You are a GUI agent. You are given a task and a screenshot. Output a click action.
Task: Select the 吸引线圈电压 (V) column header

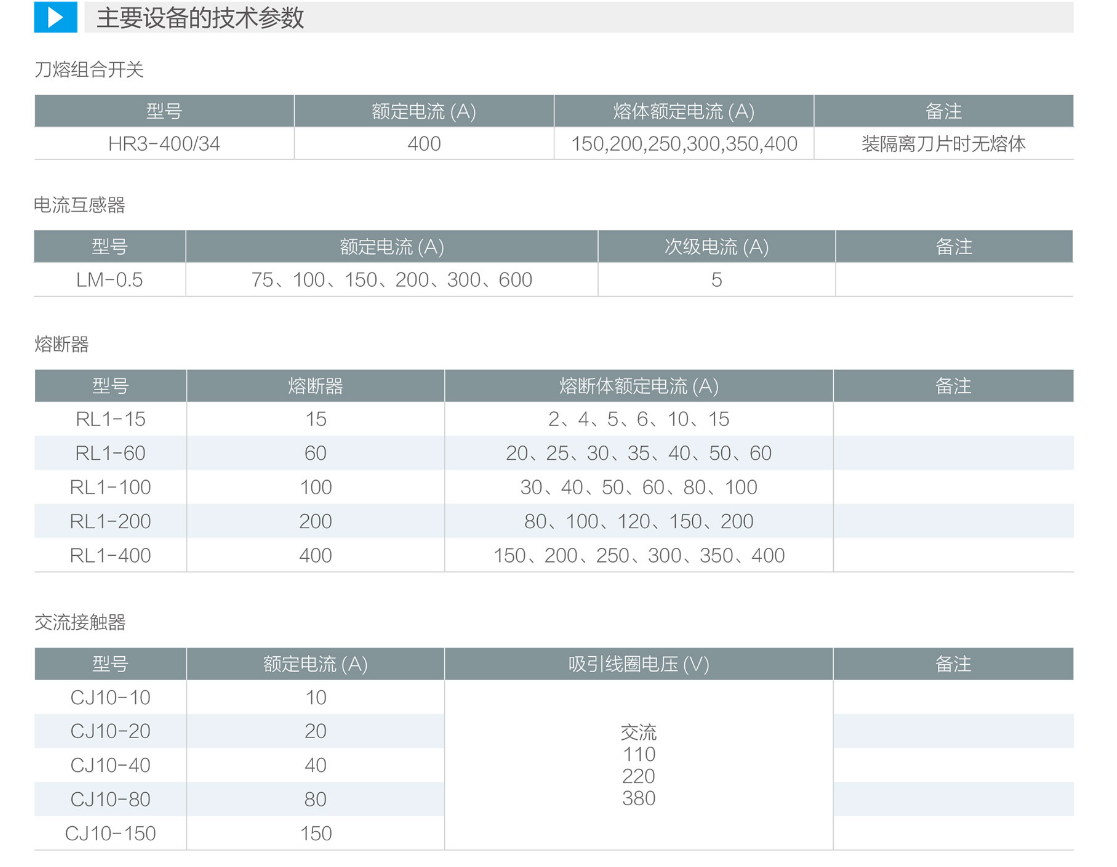pyautogui.click(x=638, y=664)
